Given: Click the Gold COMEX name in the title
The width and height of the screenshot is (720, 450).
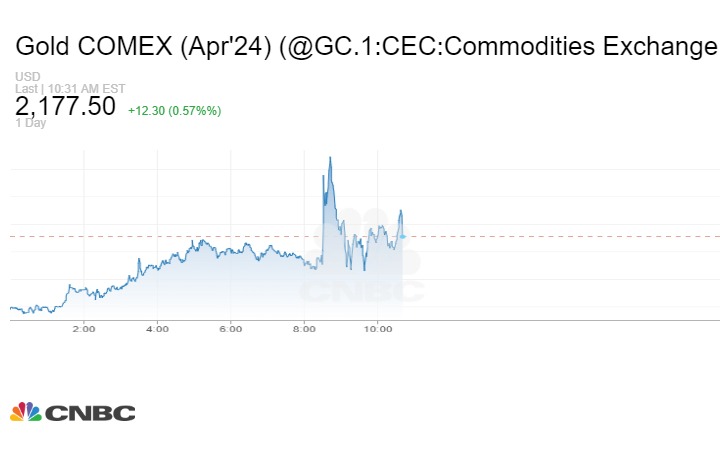Looking at the screenshot, I should [94, 46].
